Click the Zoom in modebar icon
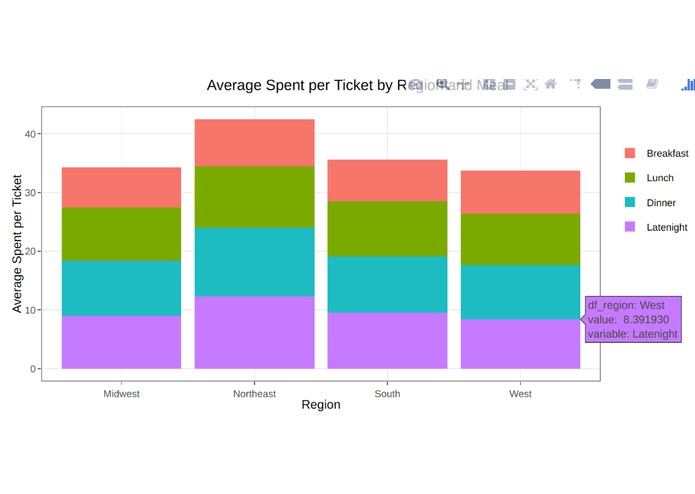695x494 pixels. click(489, 84)
